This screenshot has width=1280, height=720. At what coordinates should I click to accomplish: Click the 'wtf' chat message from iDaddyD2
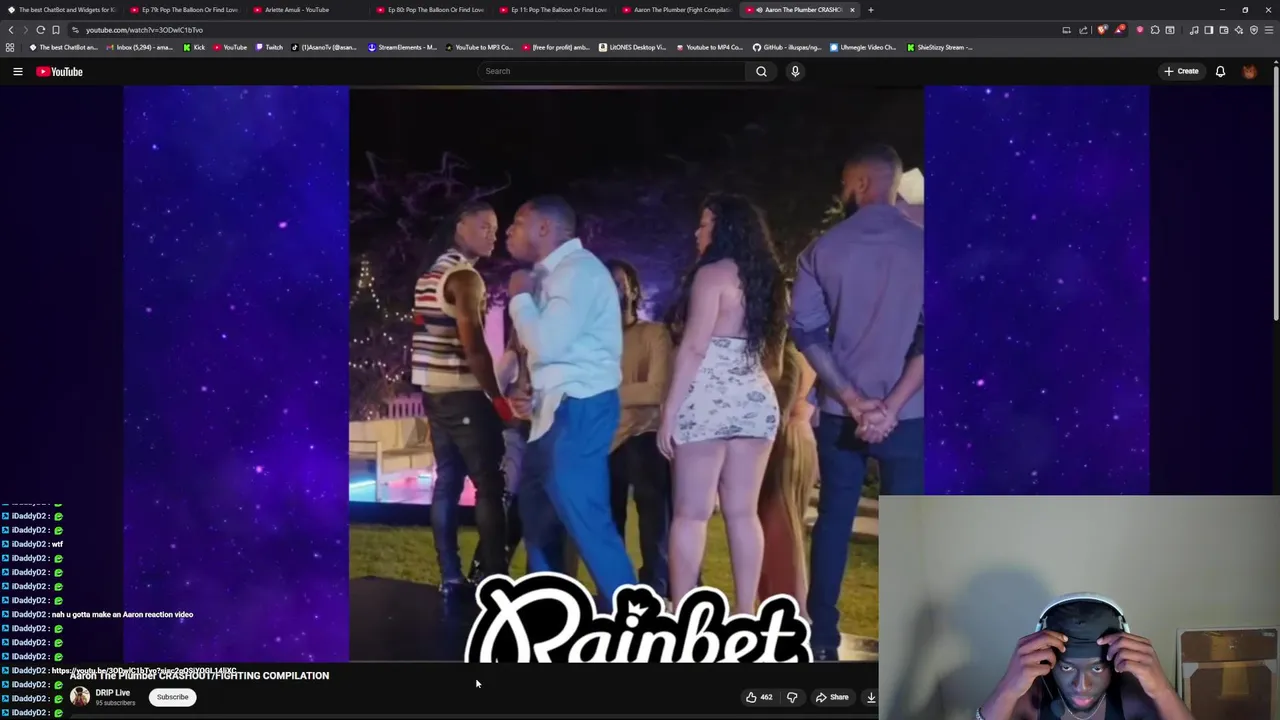pyautogui.click(x=57, y=544)
